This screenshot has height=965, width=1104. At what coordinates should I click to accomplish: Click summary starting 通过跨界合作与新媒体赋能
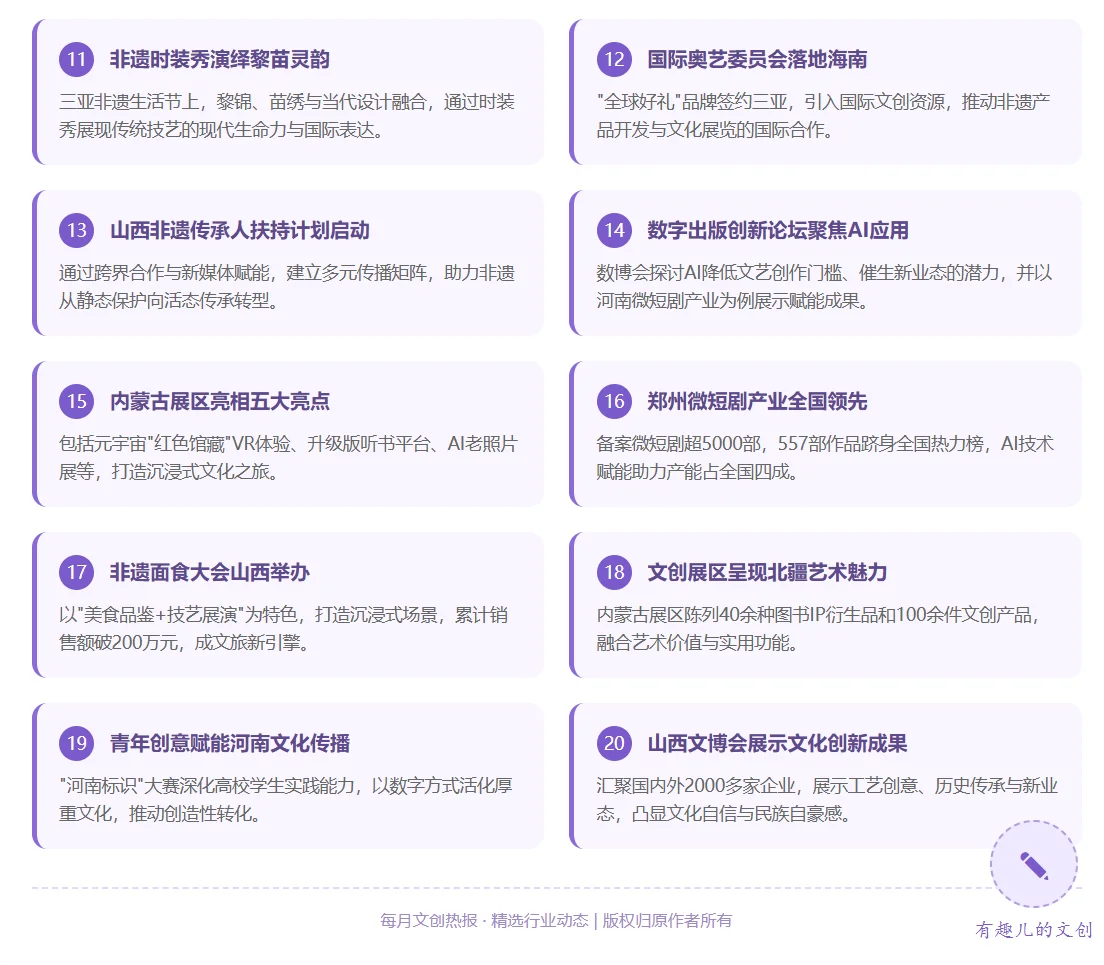click(287, 287)
